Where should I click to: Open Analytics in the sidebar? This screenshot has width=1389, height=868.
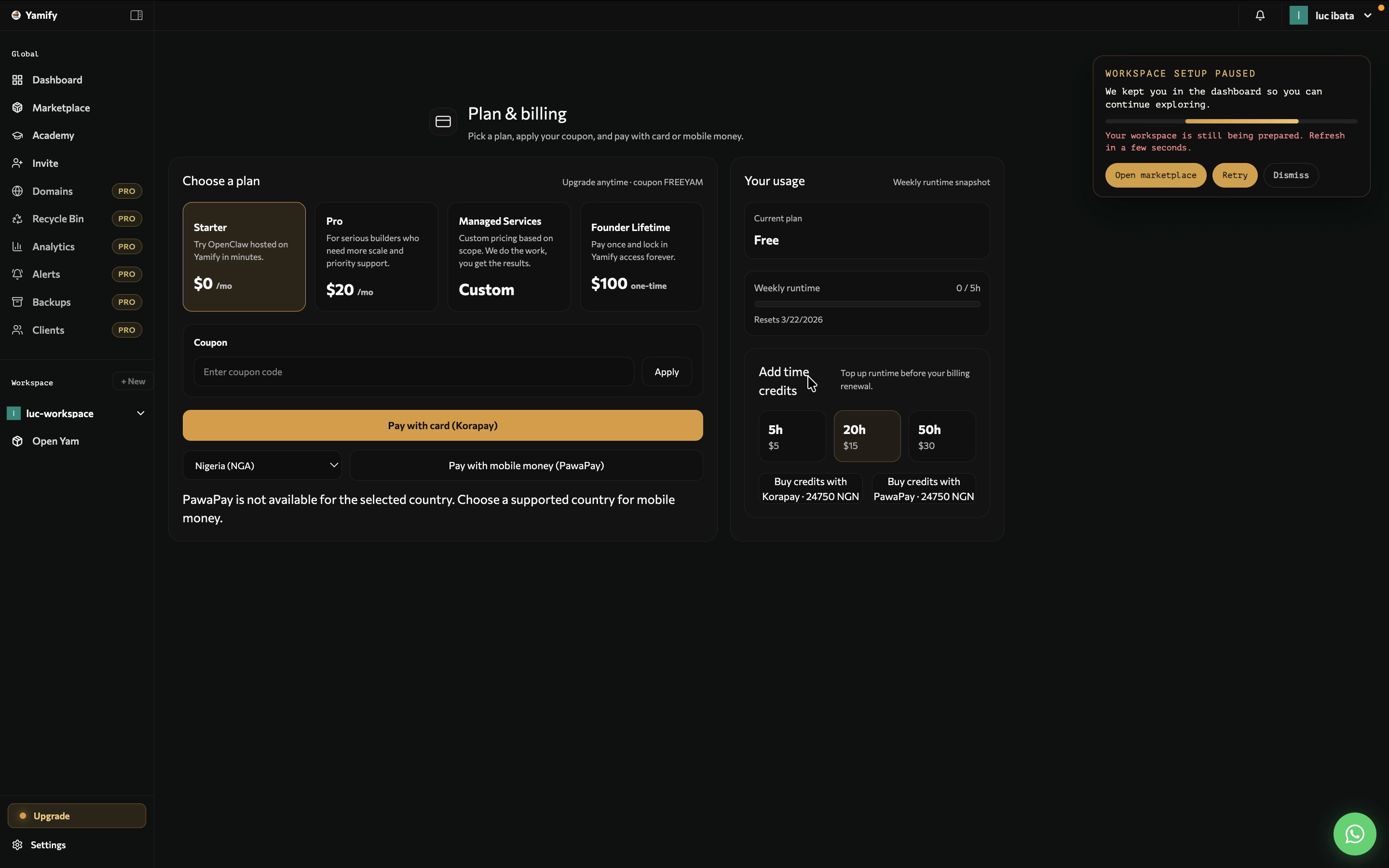[x=54, y=247]
